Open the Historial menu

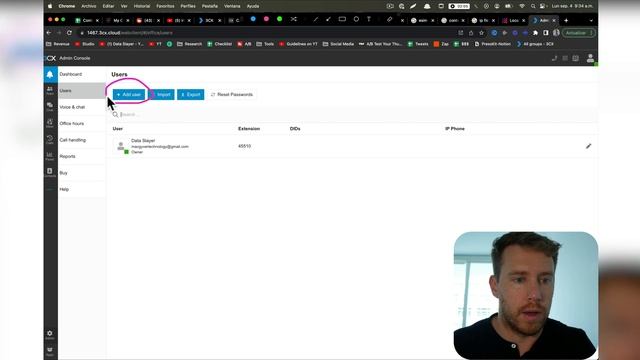[x=142, y=6]
